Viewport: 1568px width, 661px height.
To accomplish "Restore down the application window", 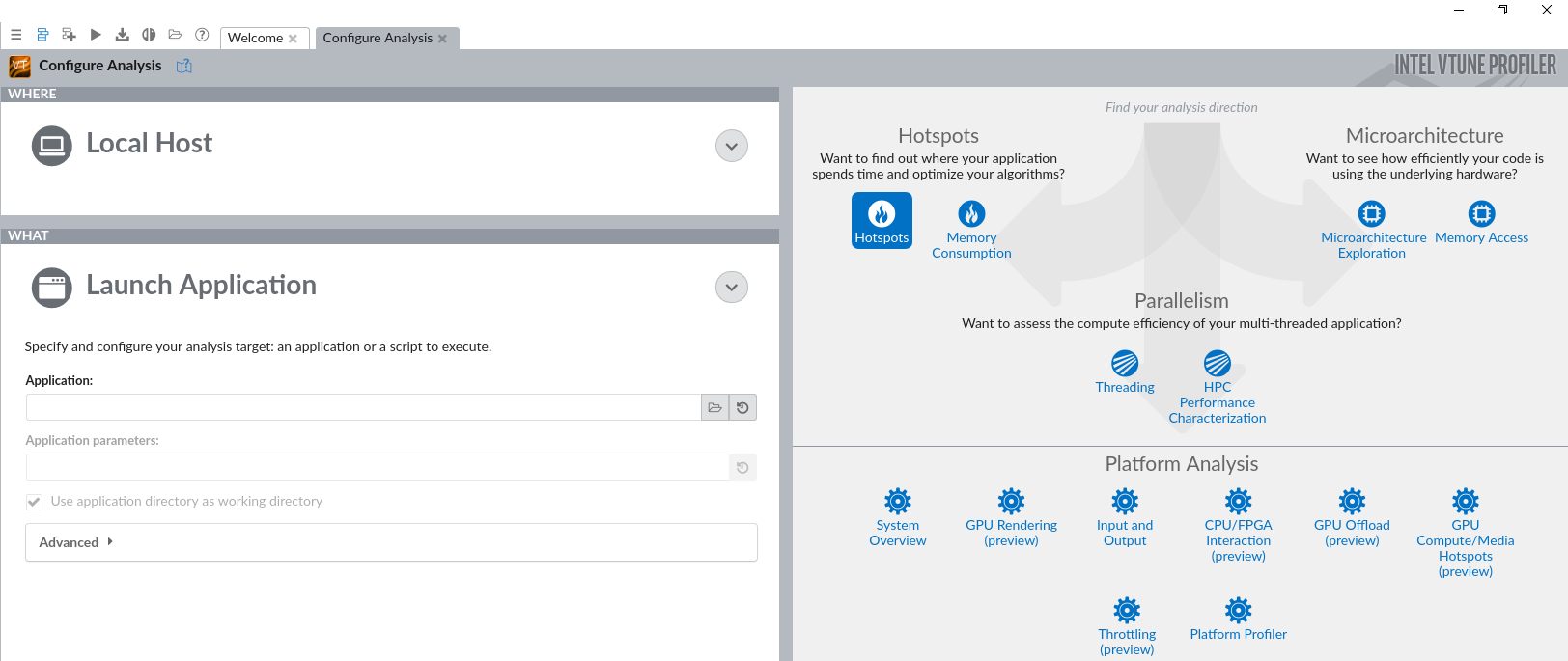I will tap(1502, 10).
